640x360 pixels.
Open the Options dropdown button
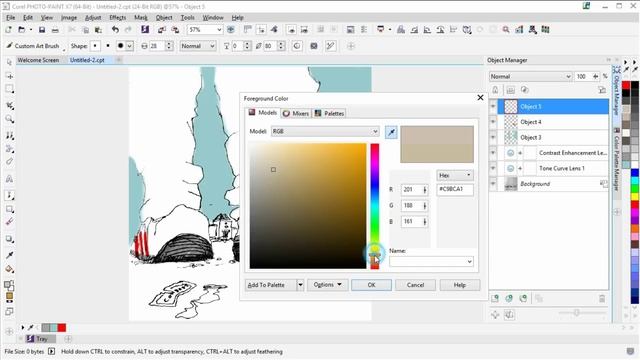(x=327, y=285)
